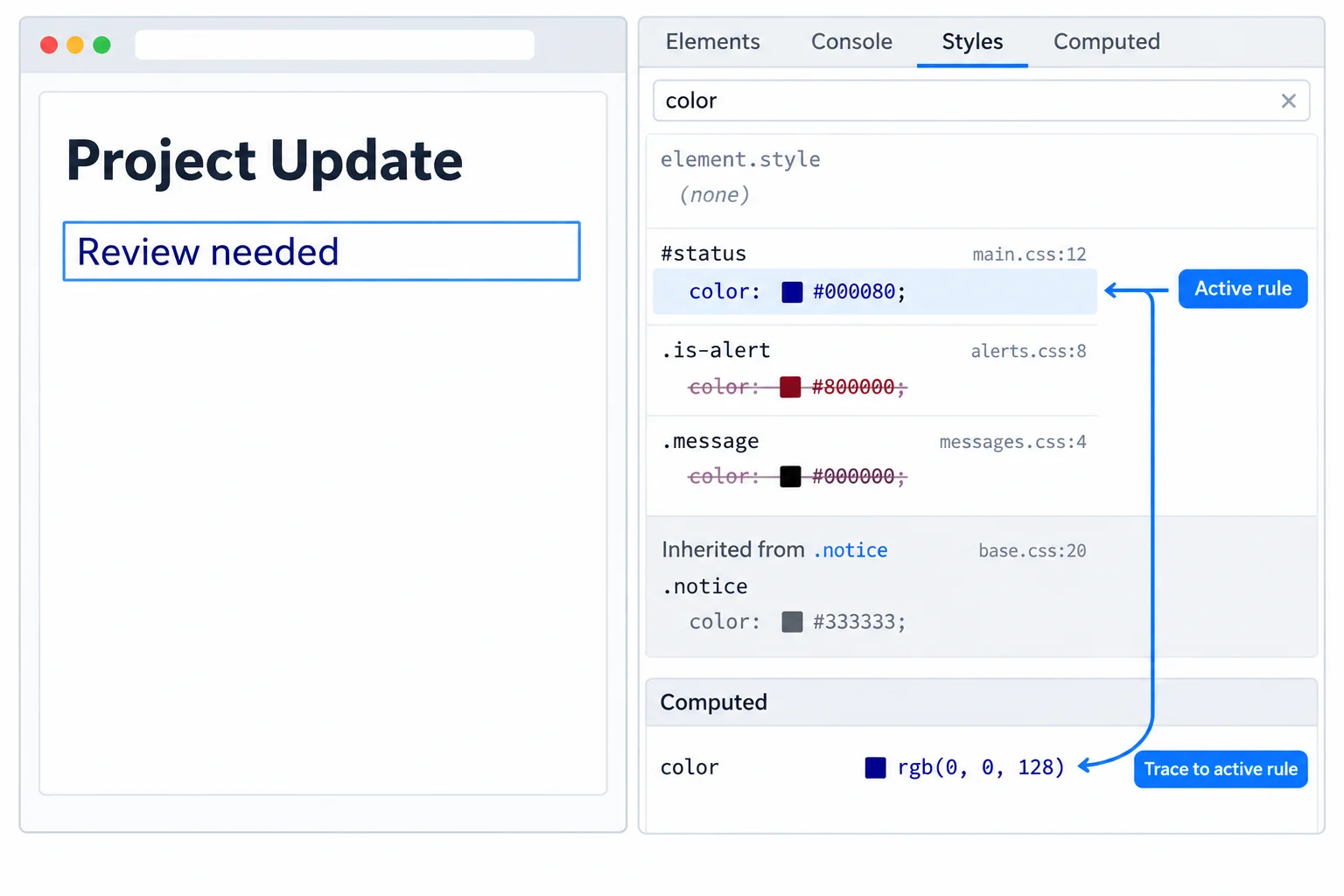Switch to the Elements tab
The width and height of the screenshot is (1344, 896).
tap(712, 42)
